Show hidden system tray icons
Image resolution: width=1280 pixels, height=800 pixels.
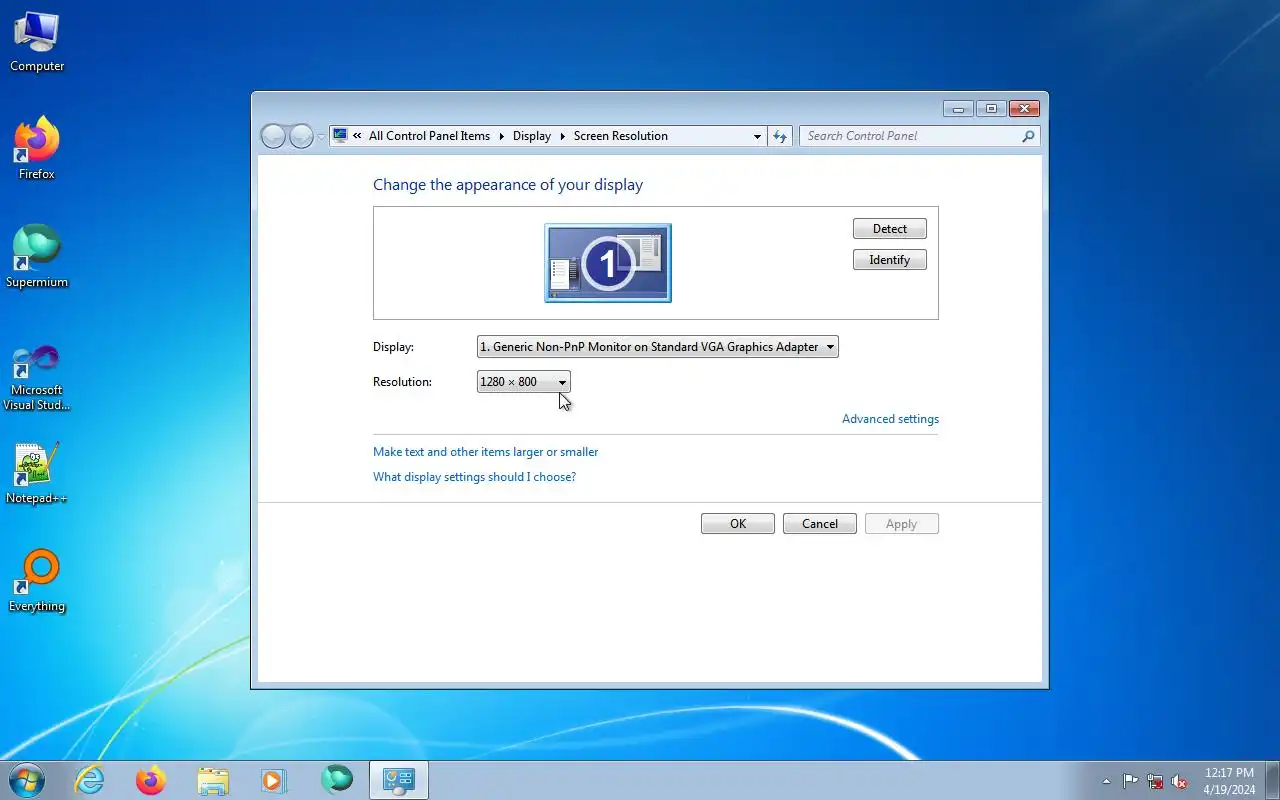(1106, 781)
